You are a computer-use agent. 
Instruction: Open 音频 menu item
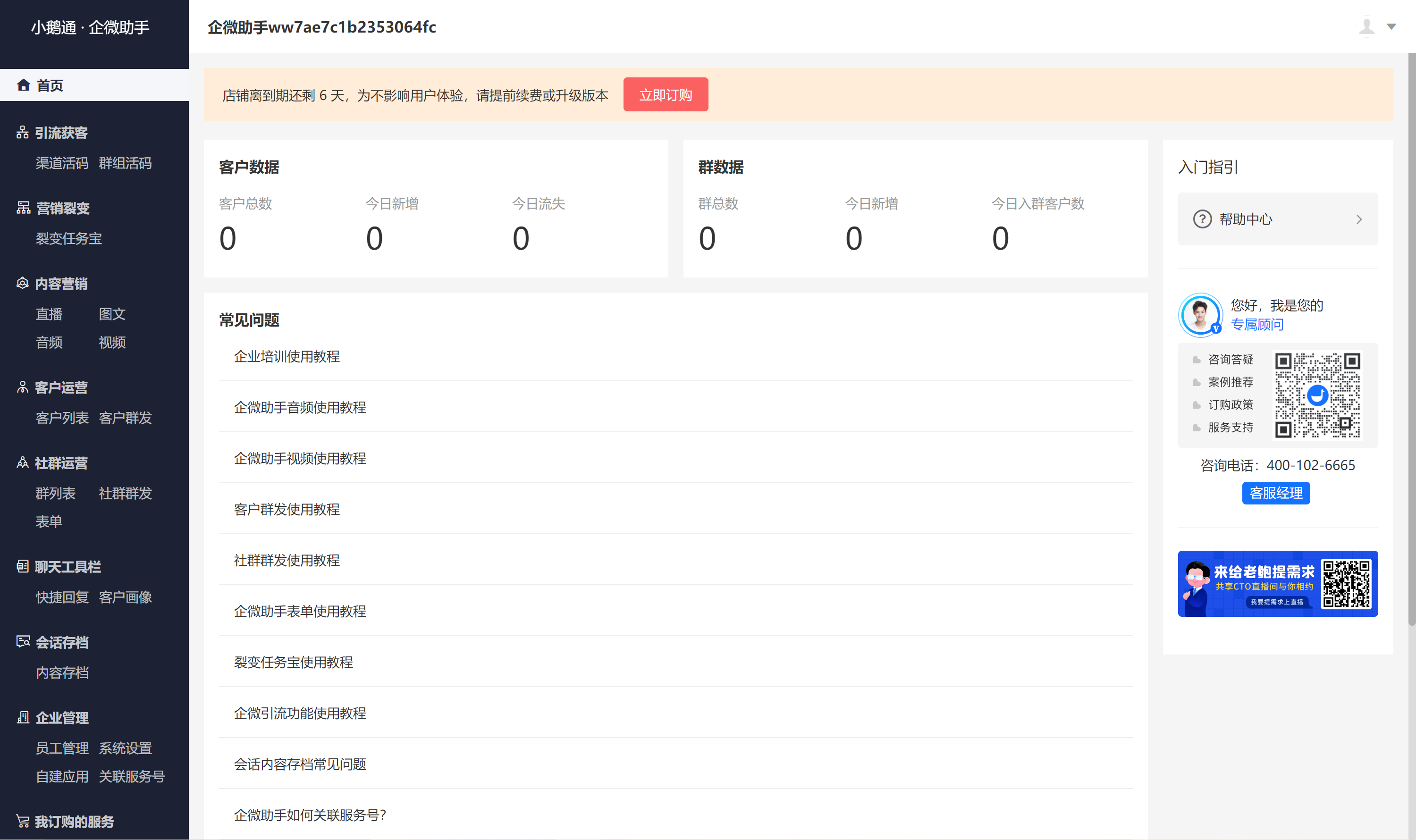point(49,343)
